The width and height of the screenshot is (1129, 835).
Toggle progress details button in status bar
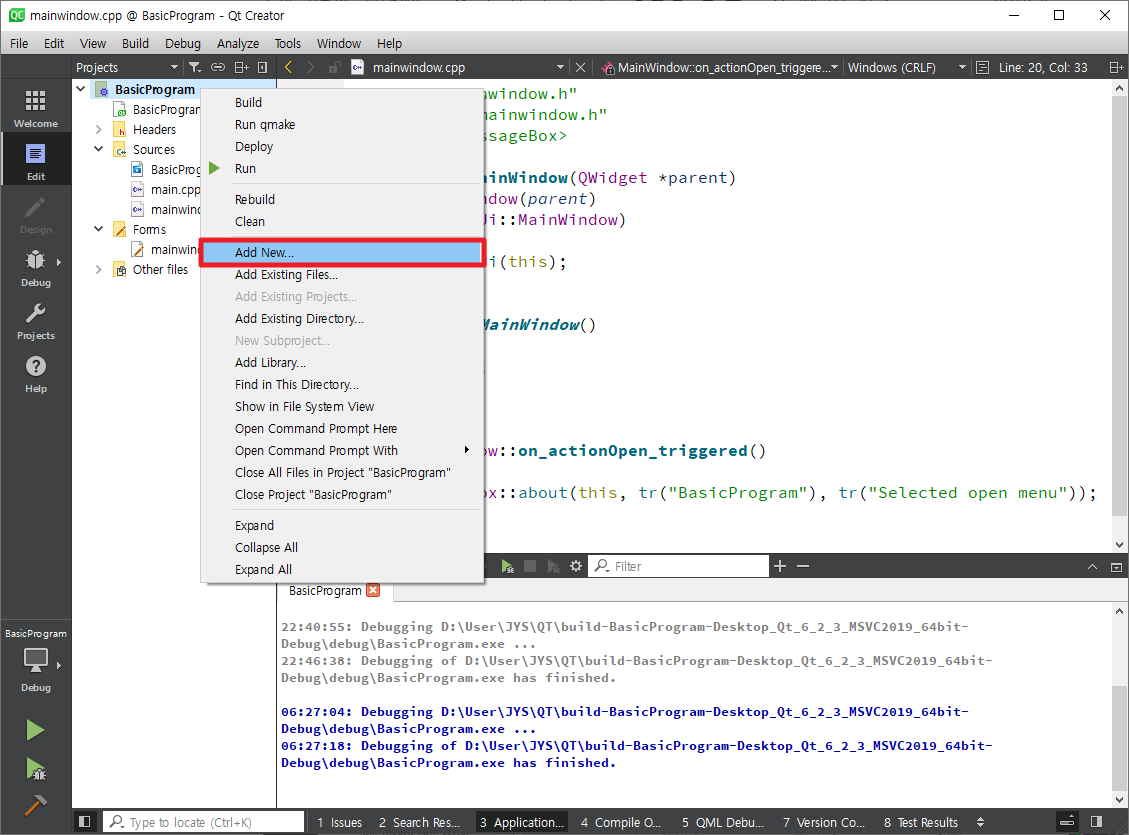[1067, 821]
